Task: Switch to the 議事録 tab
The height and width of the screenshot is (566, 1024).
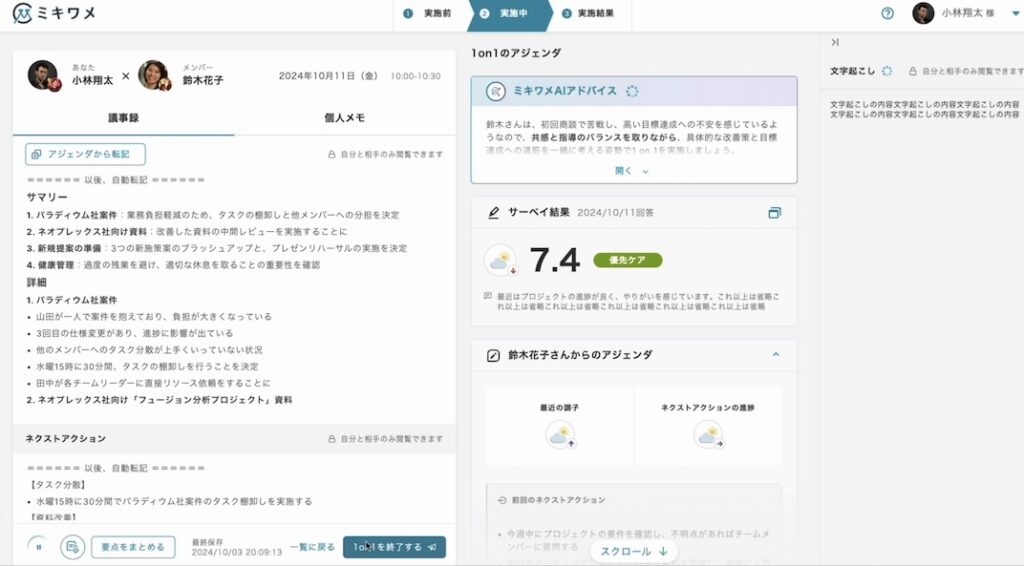Action: coord(123,118)
